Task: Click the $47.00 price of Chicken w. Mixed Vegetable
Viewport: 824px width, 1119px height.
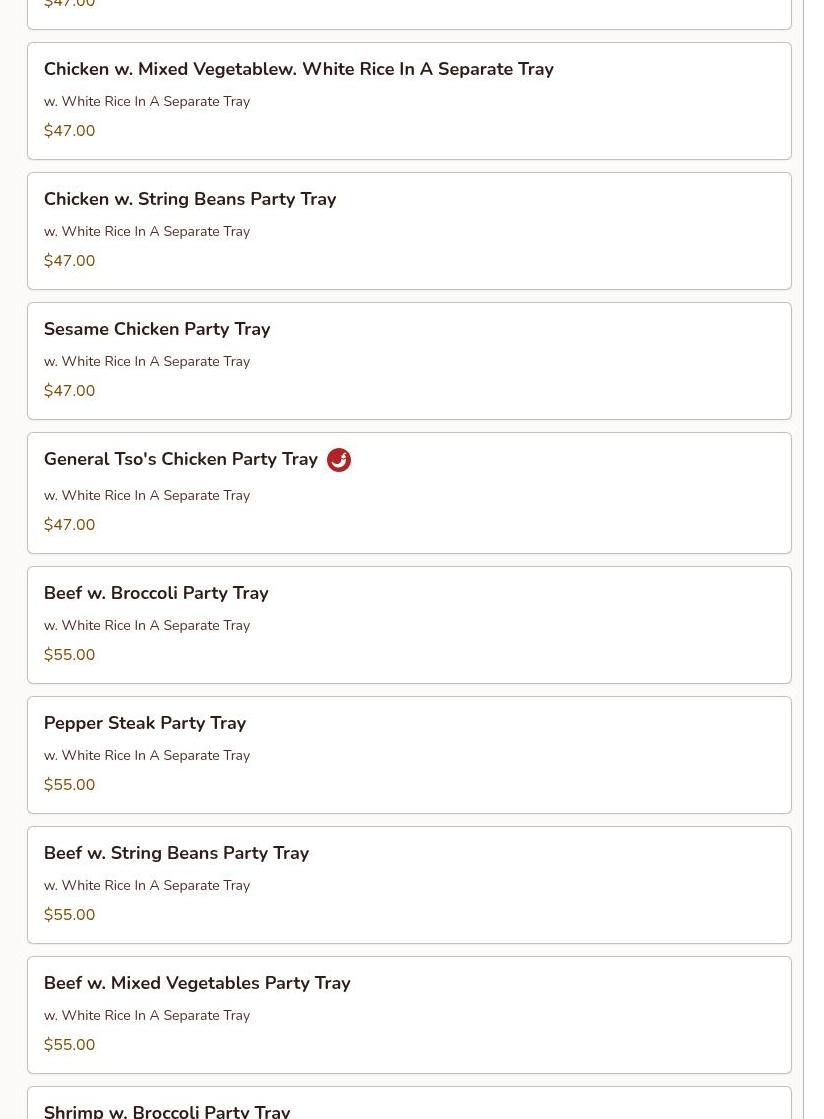Action: point(70,131)
